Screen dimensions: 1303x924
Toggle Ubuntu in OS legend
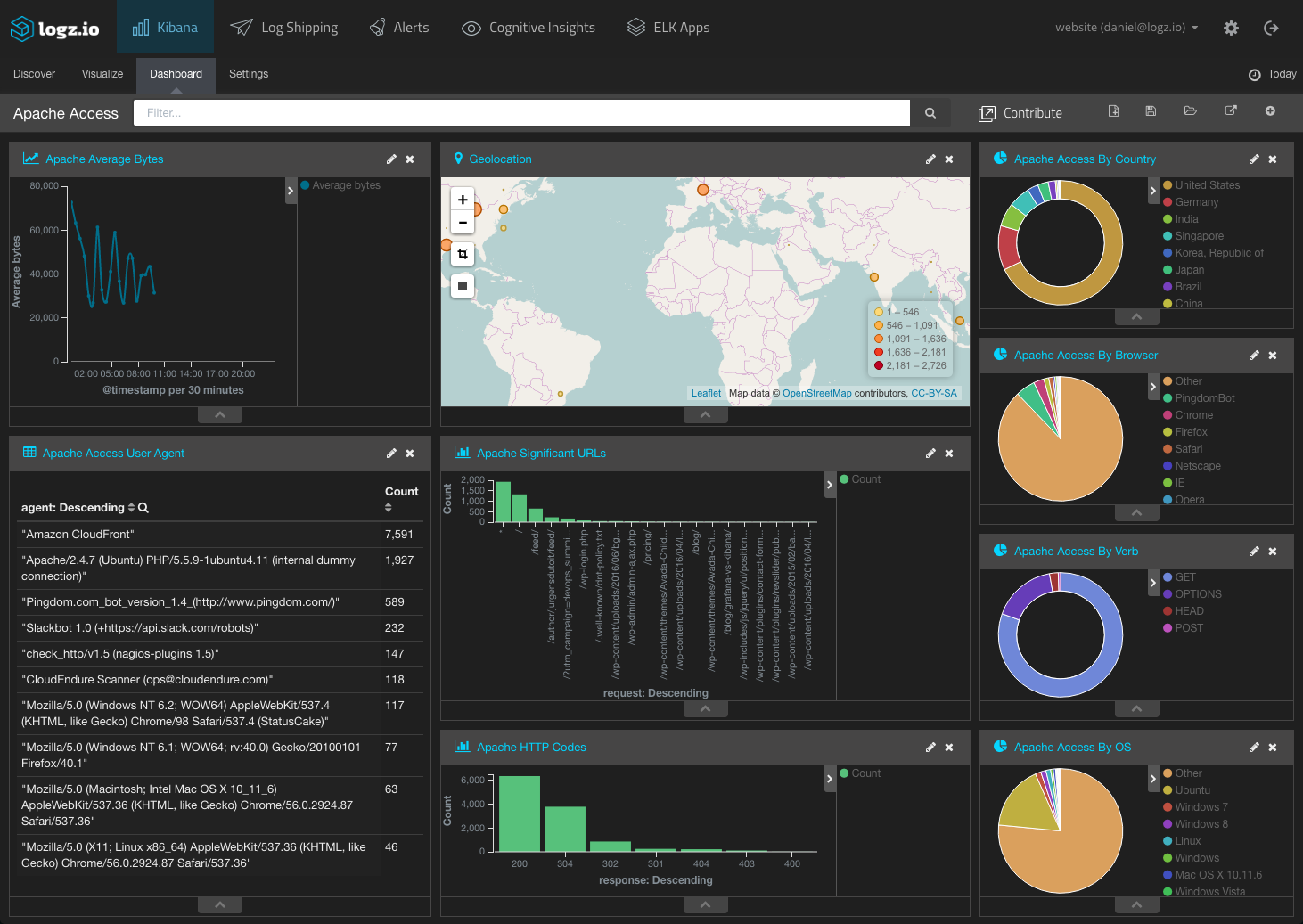(x=1186, y=790)
